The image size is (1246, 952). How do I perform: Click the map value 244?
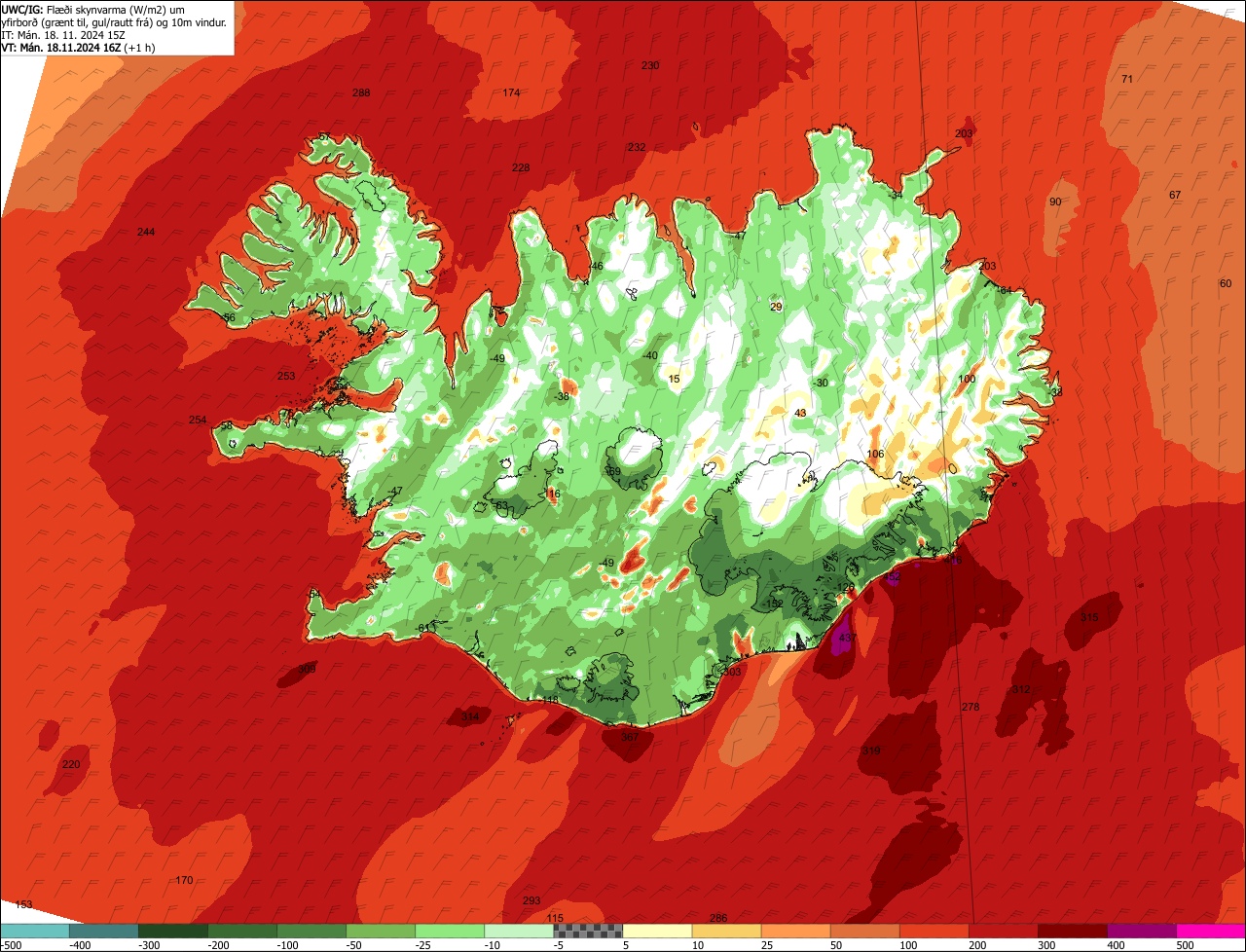[x=146, y=232]
